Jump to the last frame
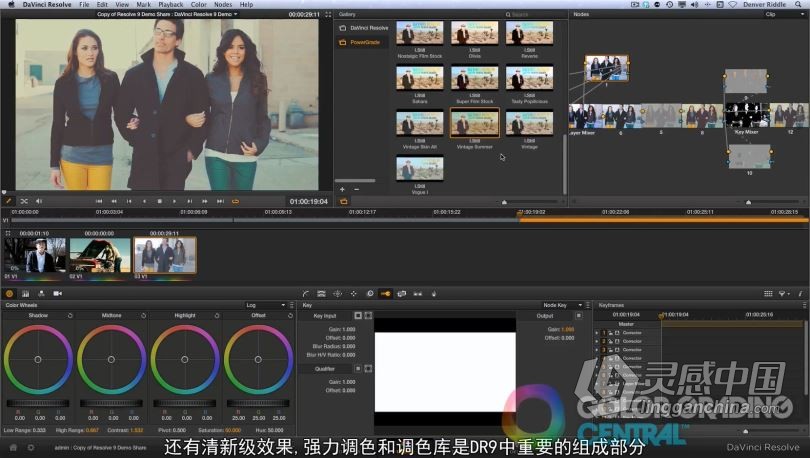This screenshot has height=458, width=810. point(221,201)
